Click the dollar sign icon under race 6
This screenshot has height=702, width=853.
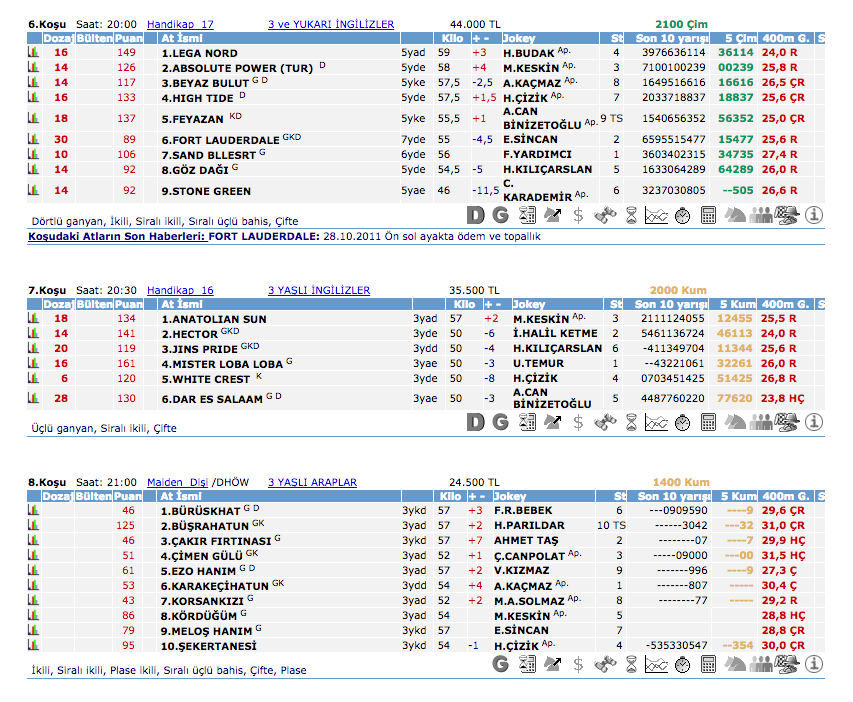click(x=578, y=215)
